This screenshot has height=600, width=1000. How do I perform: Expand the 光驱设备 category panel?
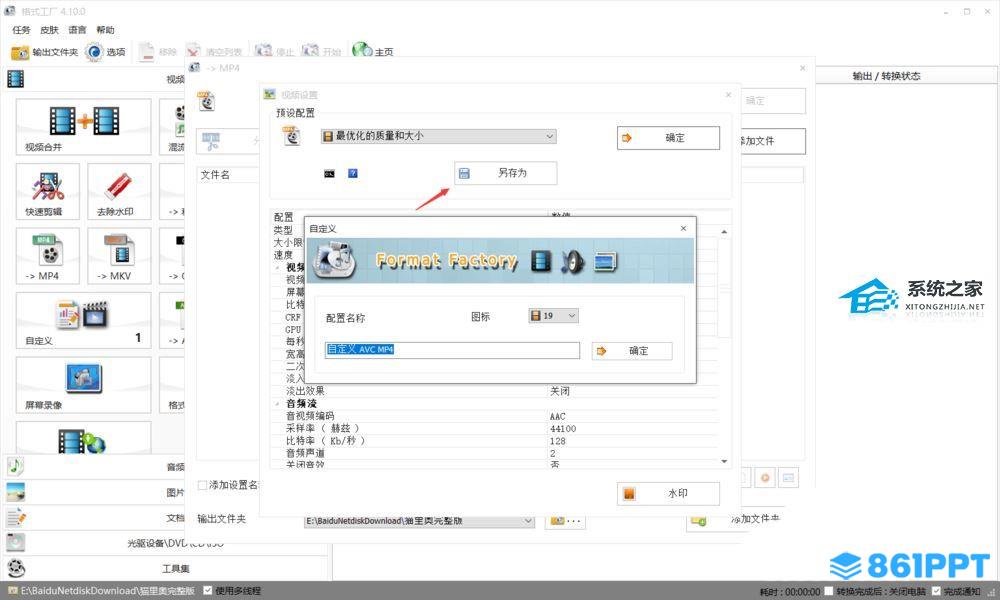click(166, 543)
